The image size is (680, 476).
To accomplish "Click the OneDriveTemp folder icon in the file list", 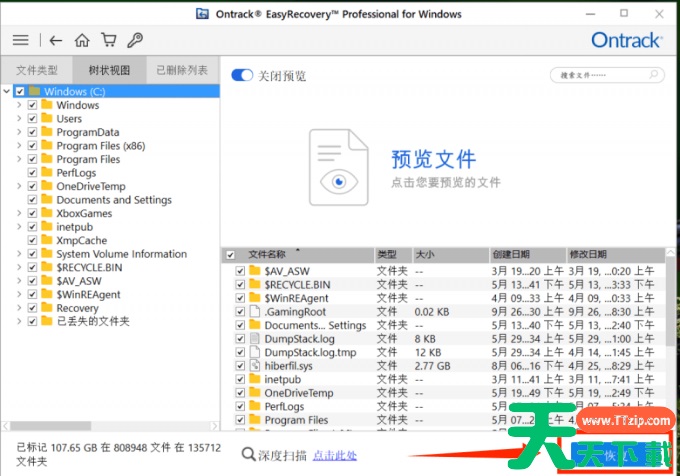I will tap(255, 392).
